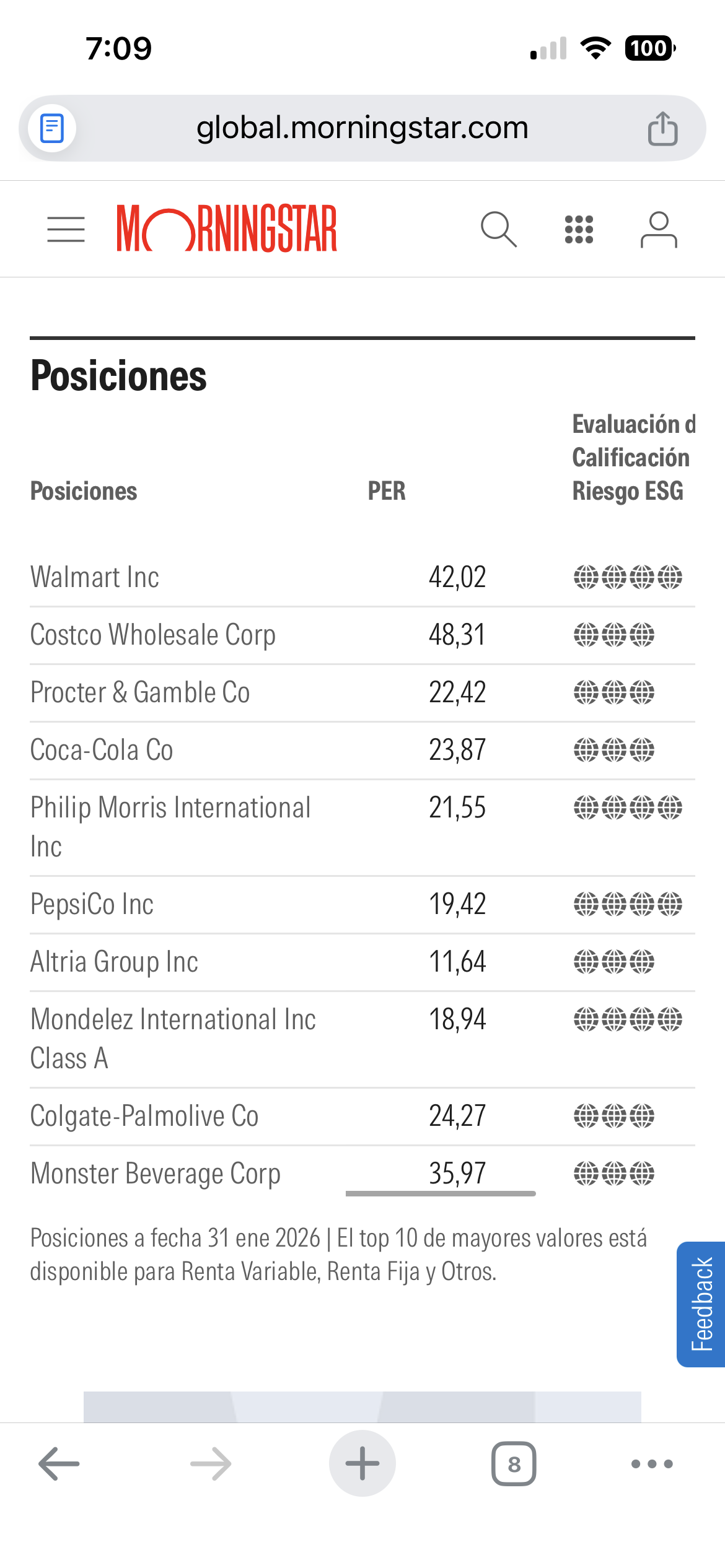Open the apps grid icon

(x=579, y=230)
